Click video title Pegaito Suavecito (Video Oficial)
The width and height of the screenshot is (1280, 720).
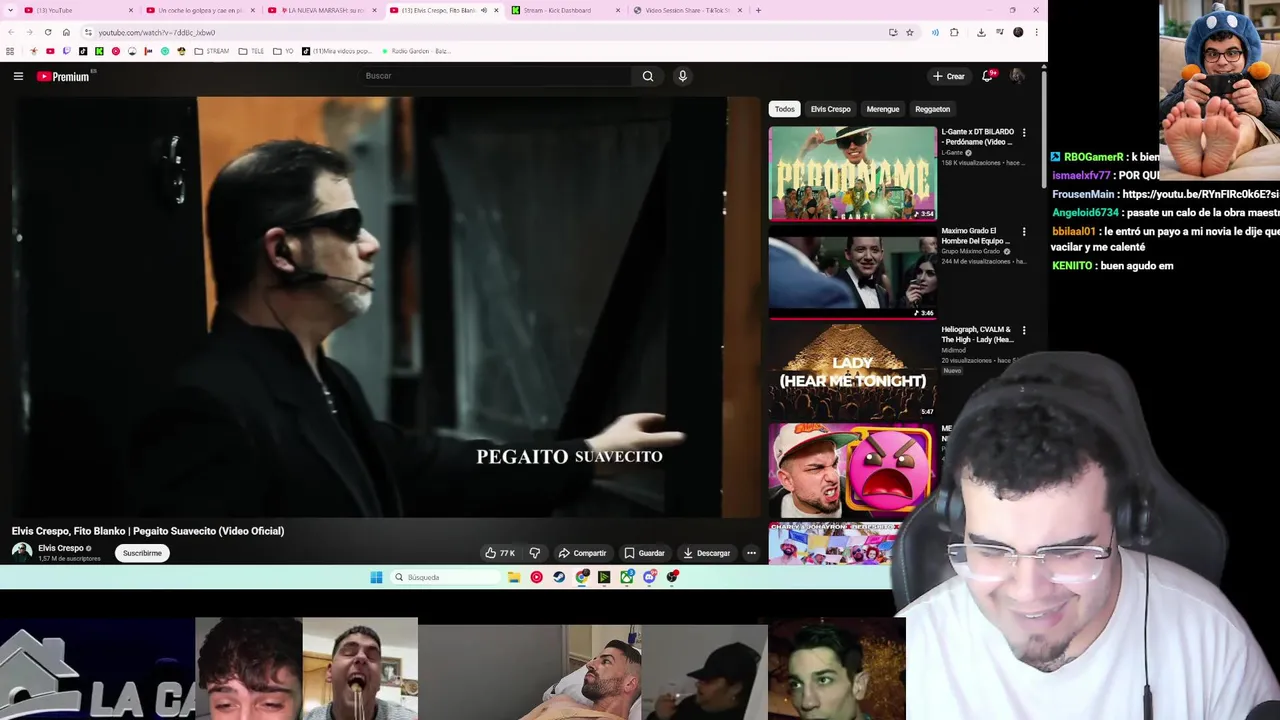pos(148,531)
